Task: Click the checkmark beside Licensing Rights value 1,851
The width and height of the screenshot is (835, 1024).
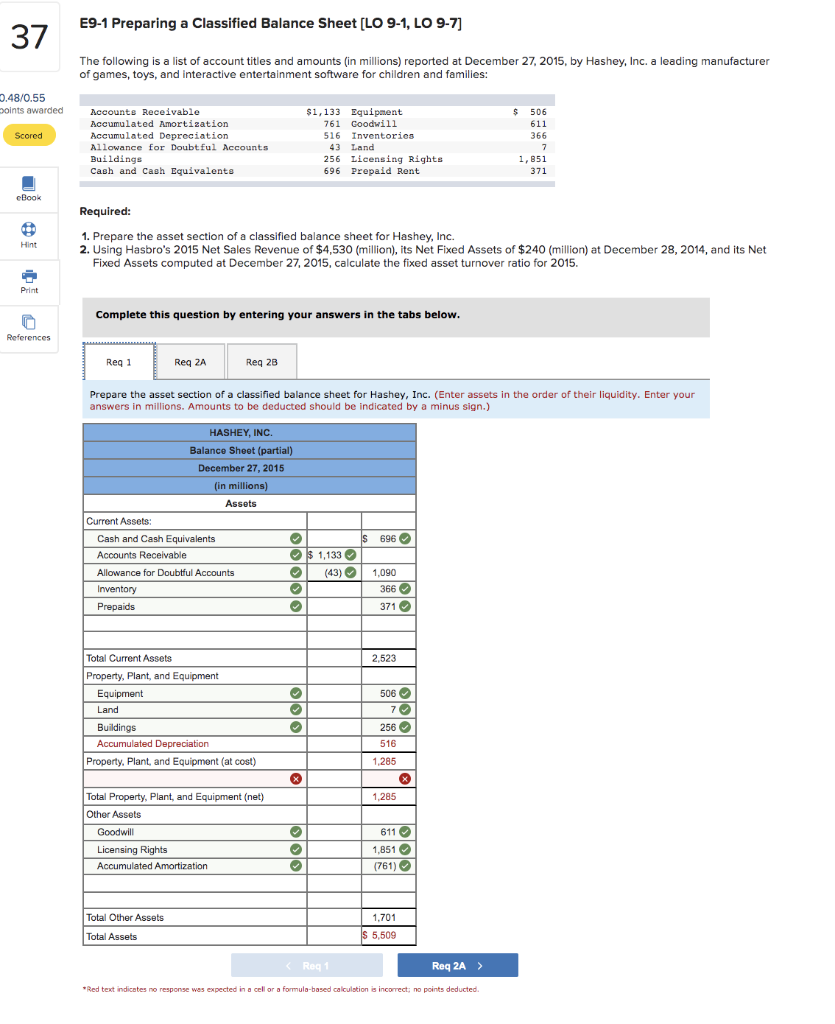Action: tap(404, 848)
